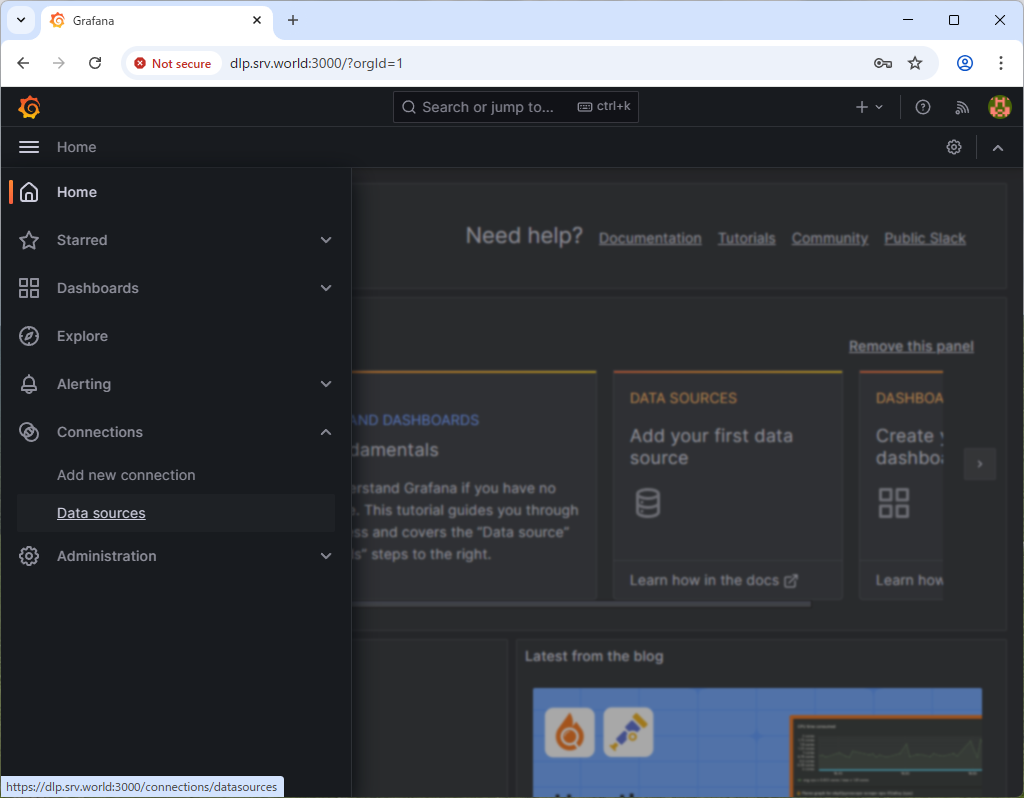This screenshot has height=798, width=1024.
Task: Open the Public Slack link
Action: [x=925, y=239]
